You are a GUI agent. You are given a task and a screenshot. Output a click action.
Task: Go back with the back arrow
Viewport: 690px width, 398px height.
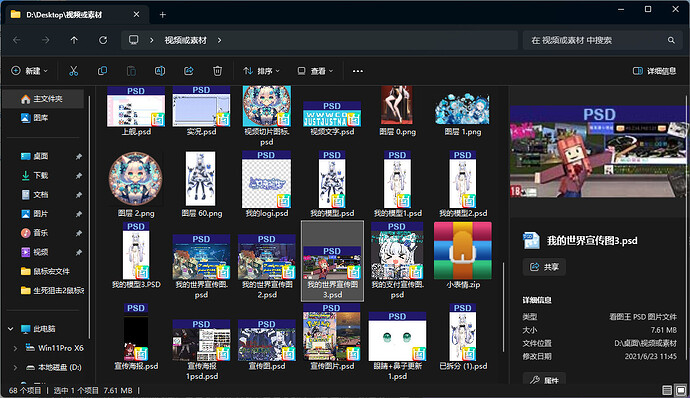click(17, 40)
